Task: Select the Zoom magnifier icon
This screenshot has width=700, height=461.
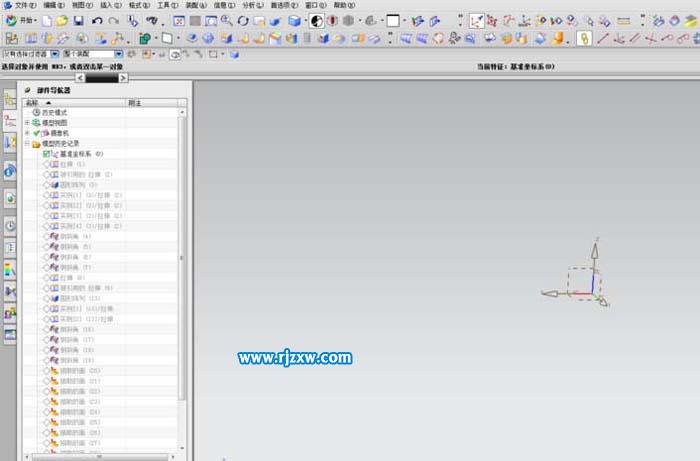Action: (227, 21)
